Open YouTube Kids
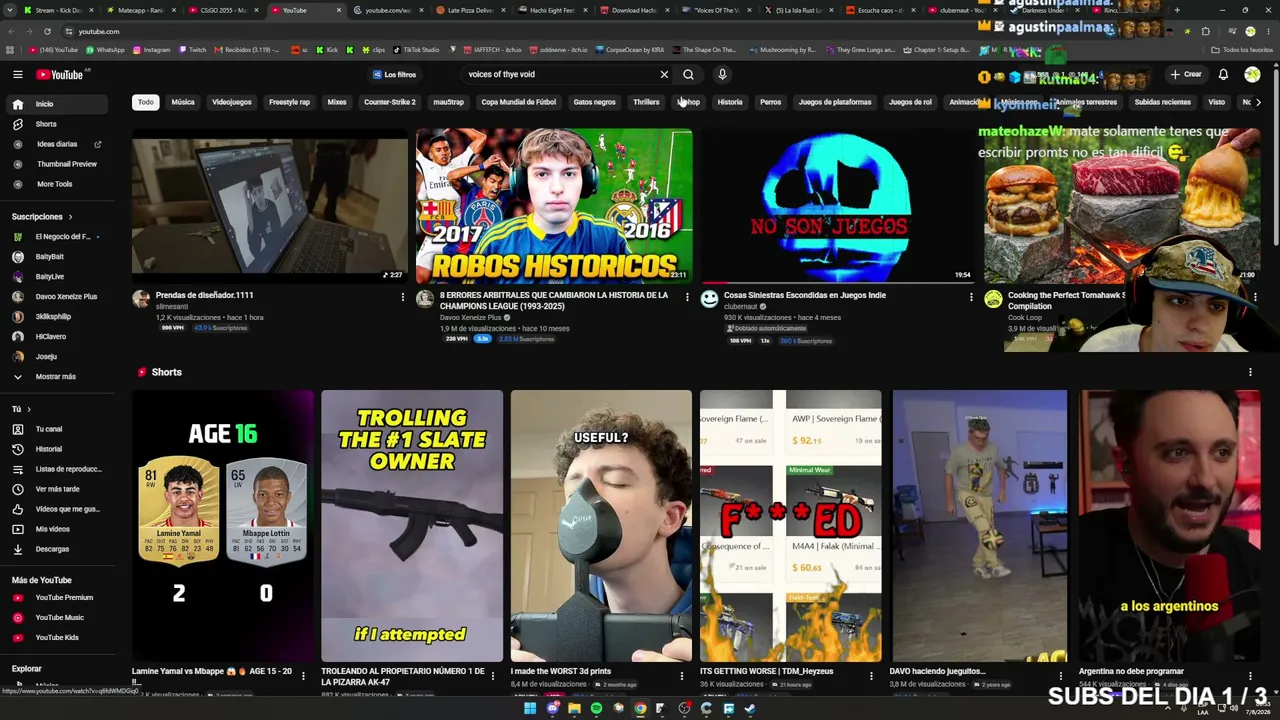 pos(57,638)
